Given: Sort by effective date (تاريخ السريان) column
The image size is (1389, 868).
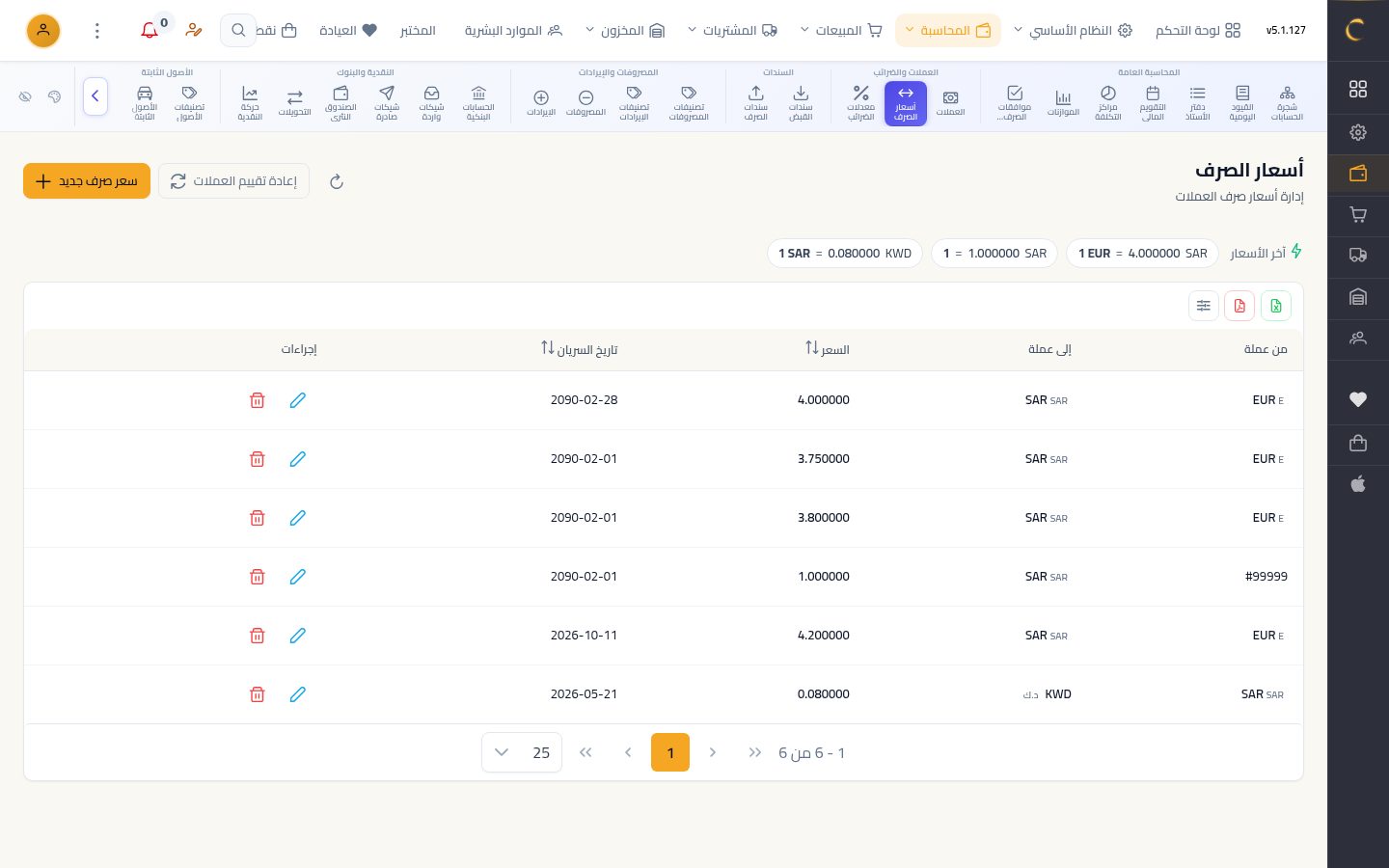Looking at the screenshot, I should point(579,348).
